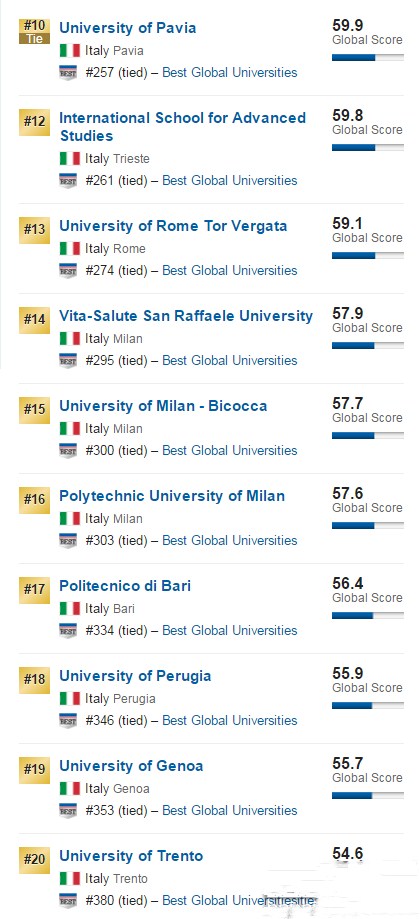
Task: Open International School for Advanced Studies
Action: [182, 127]
